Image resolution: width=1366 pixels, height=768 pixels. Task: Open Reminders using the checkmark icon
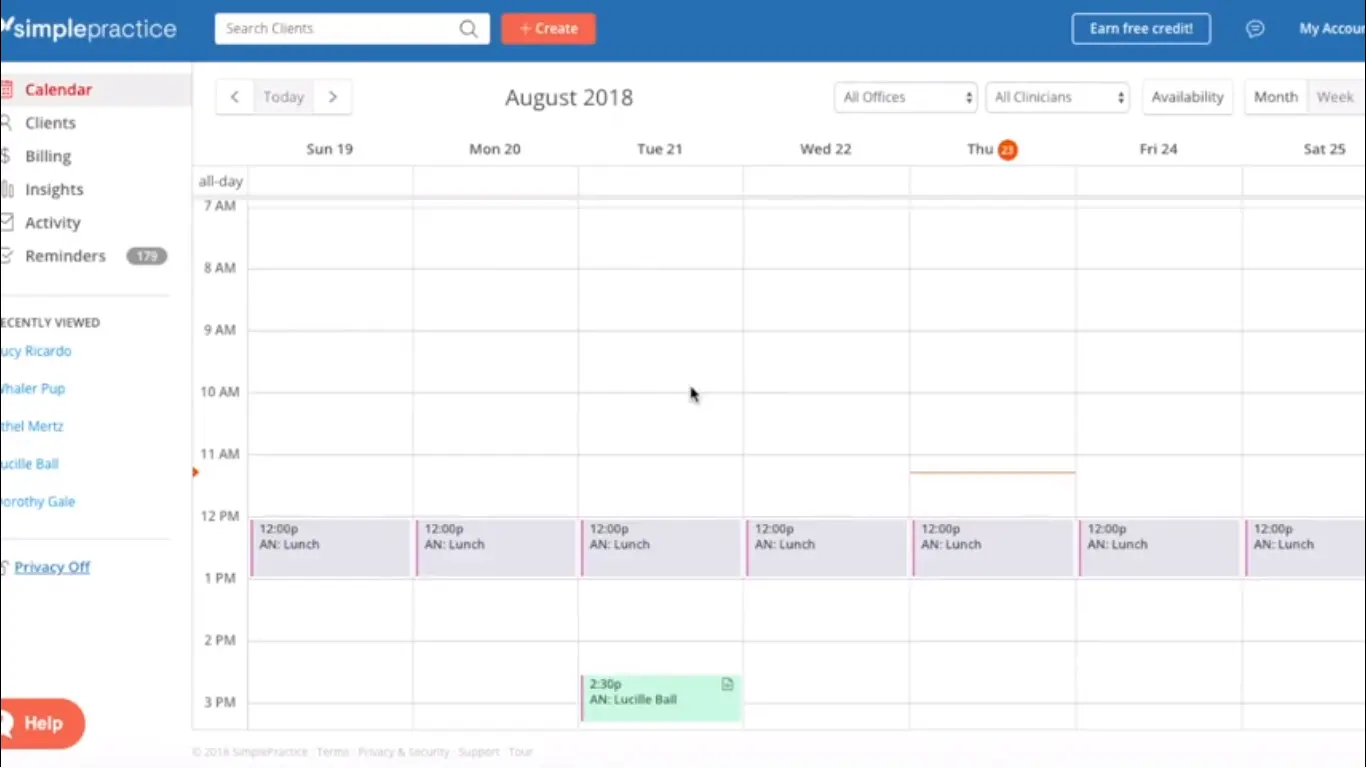tap(9, 256)
